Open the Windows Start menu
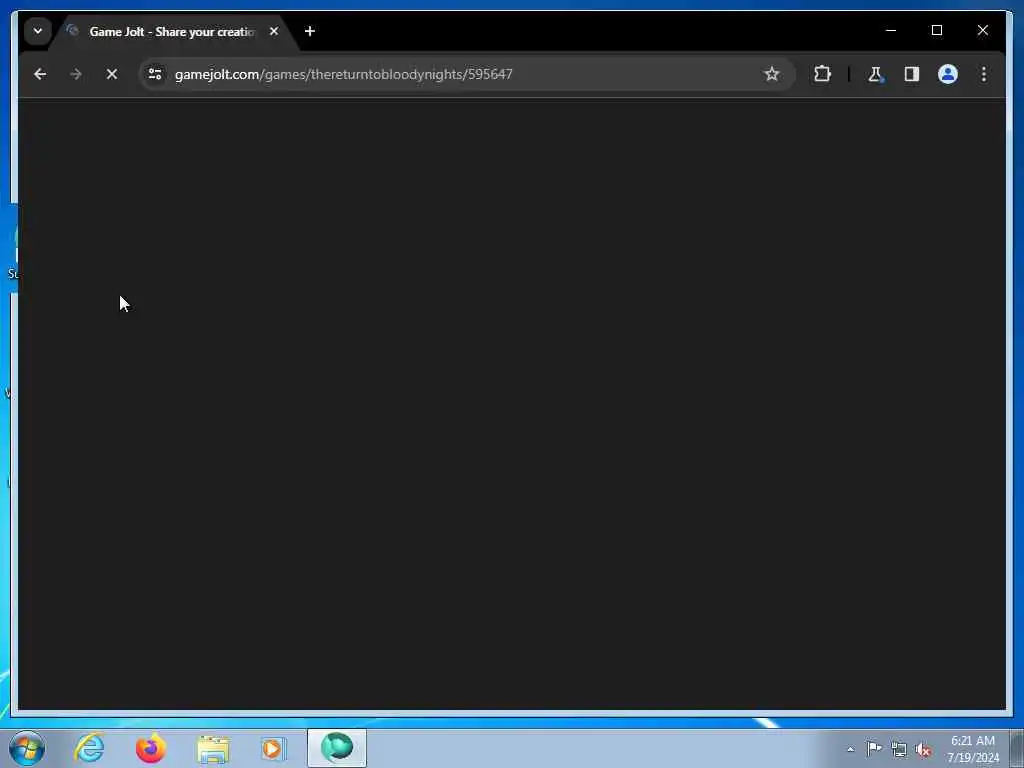 (x=27, y=748)
